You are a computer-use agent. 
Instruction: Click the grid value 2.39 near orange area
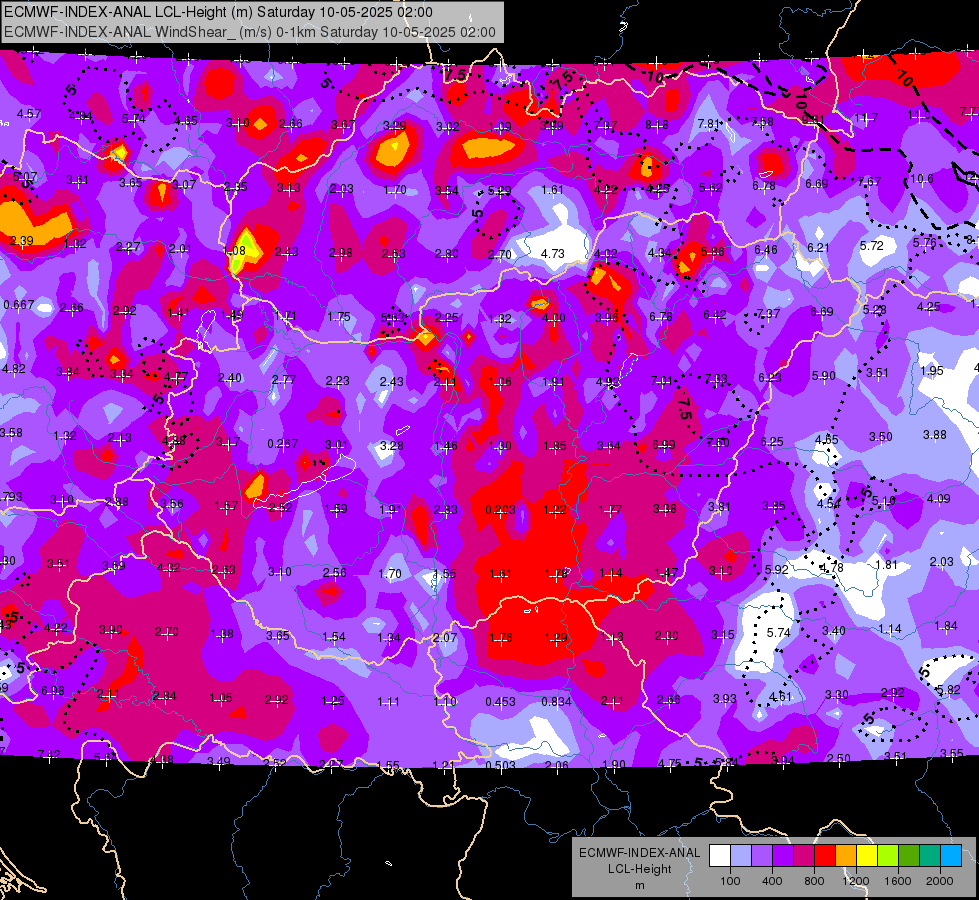pos(22,240)
